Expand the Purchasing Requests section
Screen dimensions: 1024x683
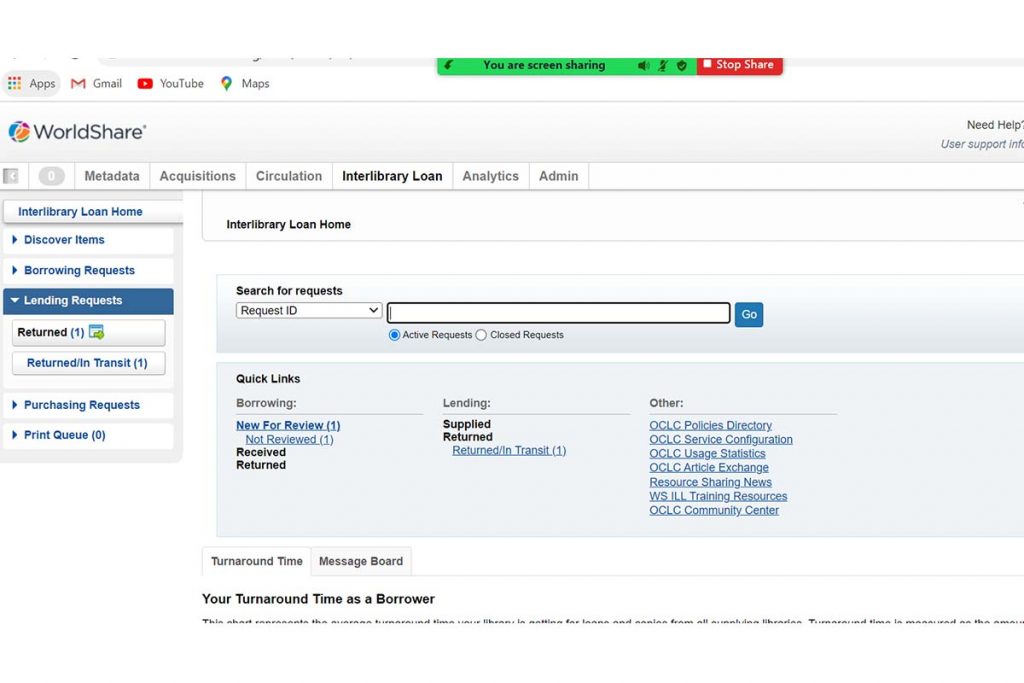click(81, 405)
